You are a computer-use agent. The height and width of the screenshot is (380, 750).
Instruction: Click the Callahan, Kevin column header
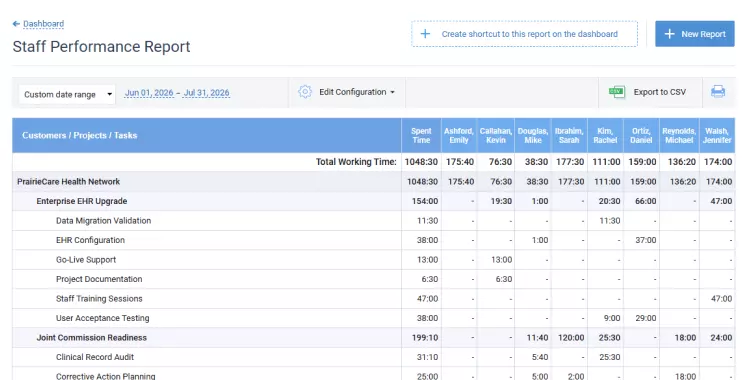496,135
